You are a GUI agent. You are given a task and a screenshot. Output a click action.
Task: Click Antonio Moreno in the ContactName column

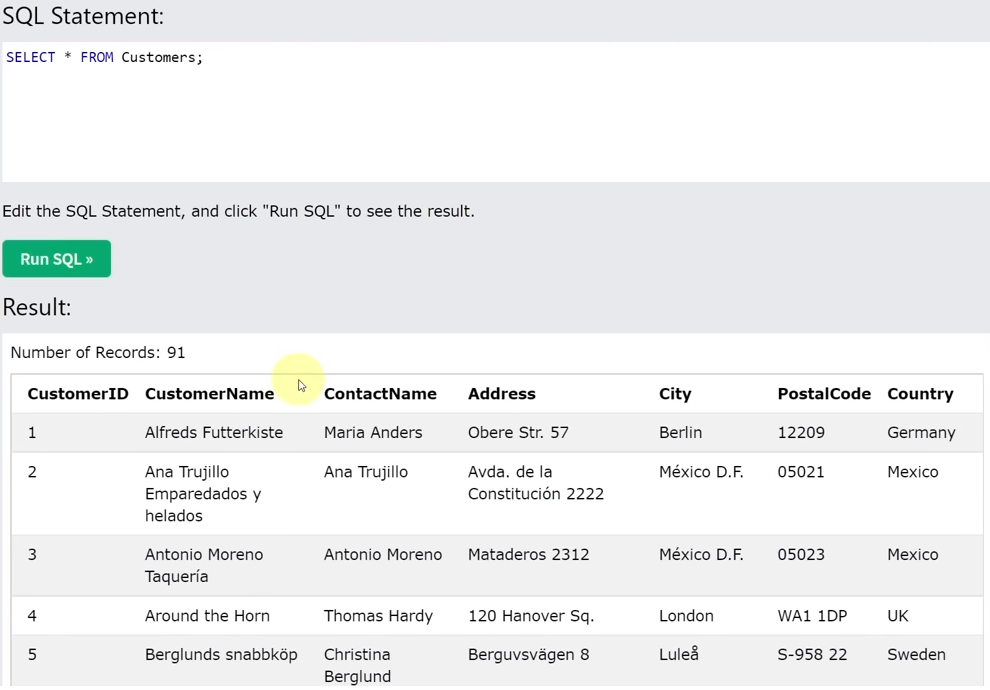pos(383,555)
